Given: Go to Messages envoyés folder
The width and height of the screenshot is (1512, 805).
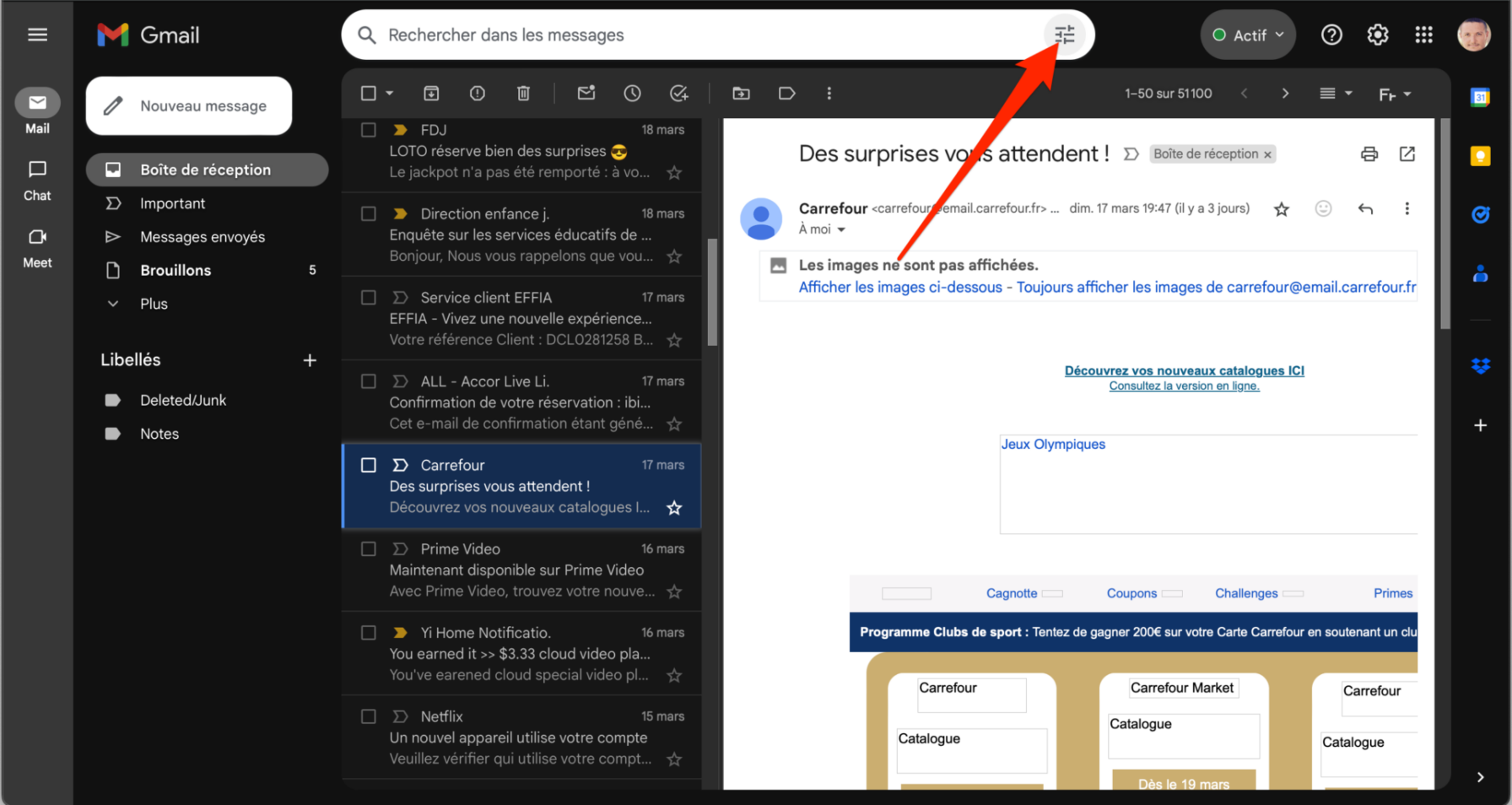Looking at the screenshot, I should pos(202,237).
